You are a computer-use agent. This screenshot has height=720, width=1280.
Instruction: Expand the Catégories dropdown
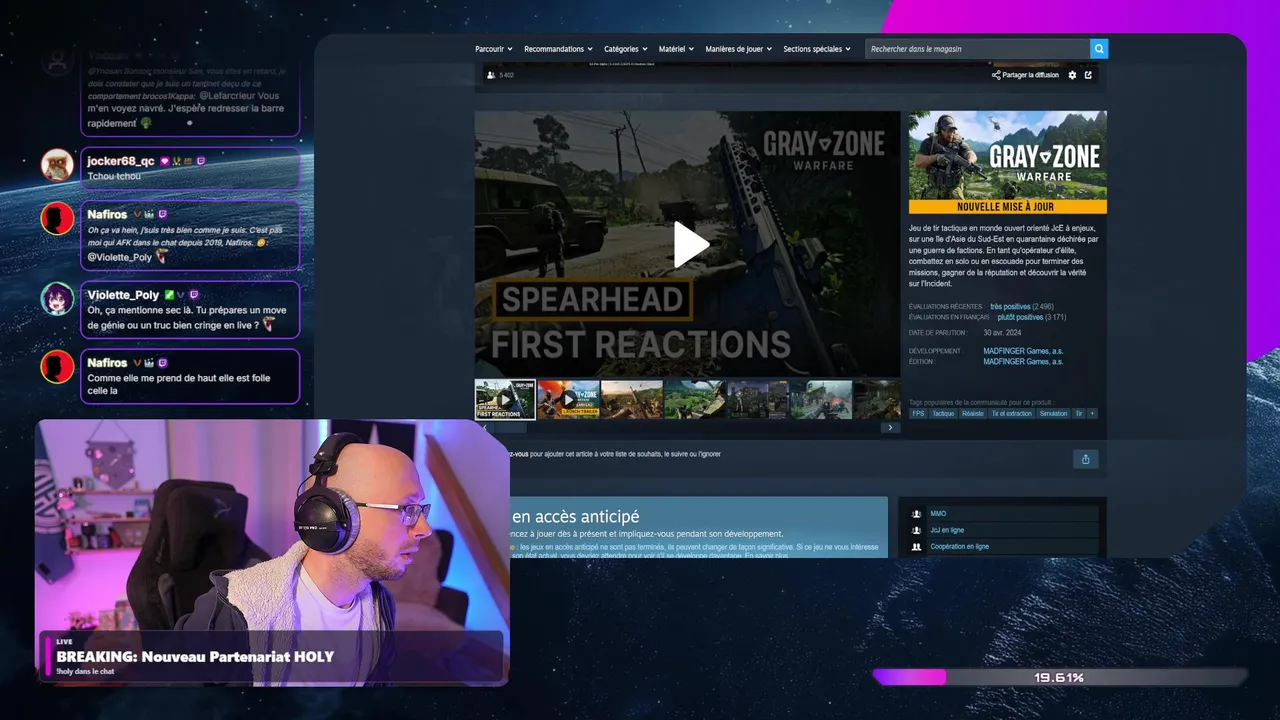pyautogui.click(x=626, y=48)
